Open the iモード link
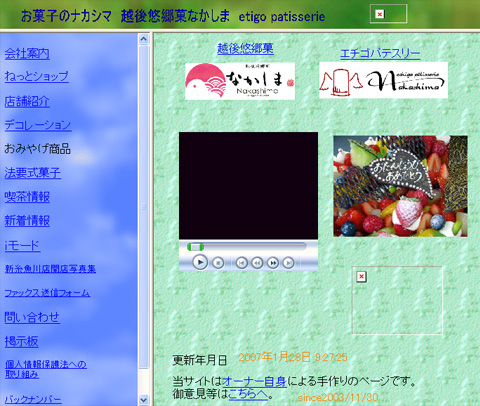Screen dimensions: 480x406 pyautogui.click(x=22, y=246)
